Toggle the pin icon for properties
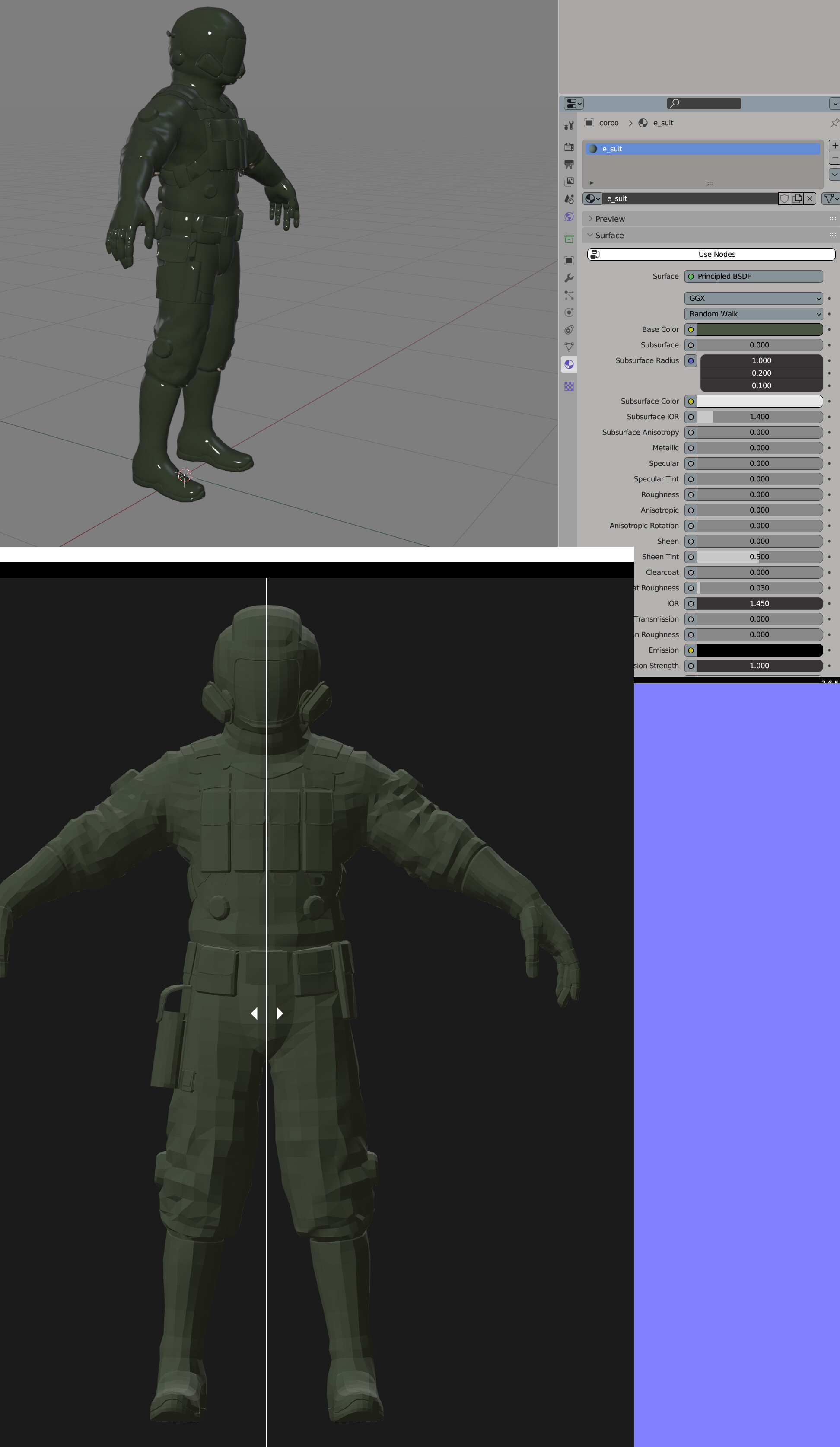 [x=834, y=123]
